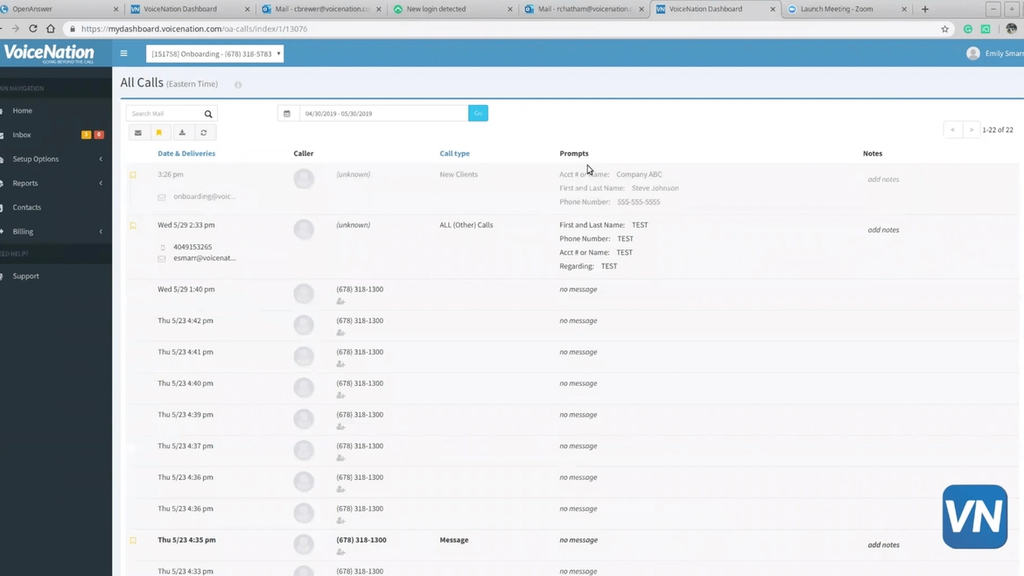Viewport: 1024px width, 576px height.
Task: Toggle the bookmark flag on 3:26 pm call
Action: (x=133, y=175)
